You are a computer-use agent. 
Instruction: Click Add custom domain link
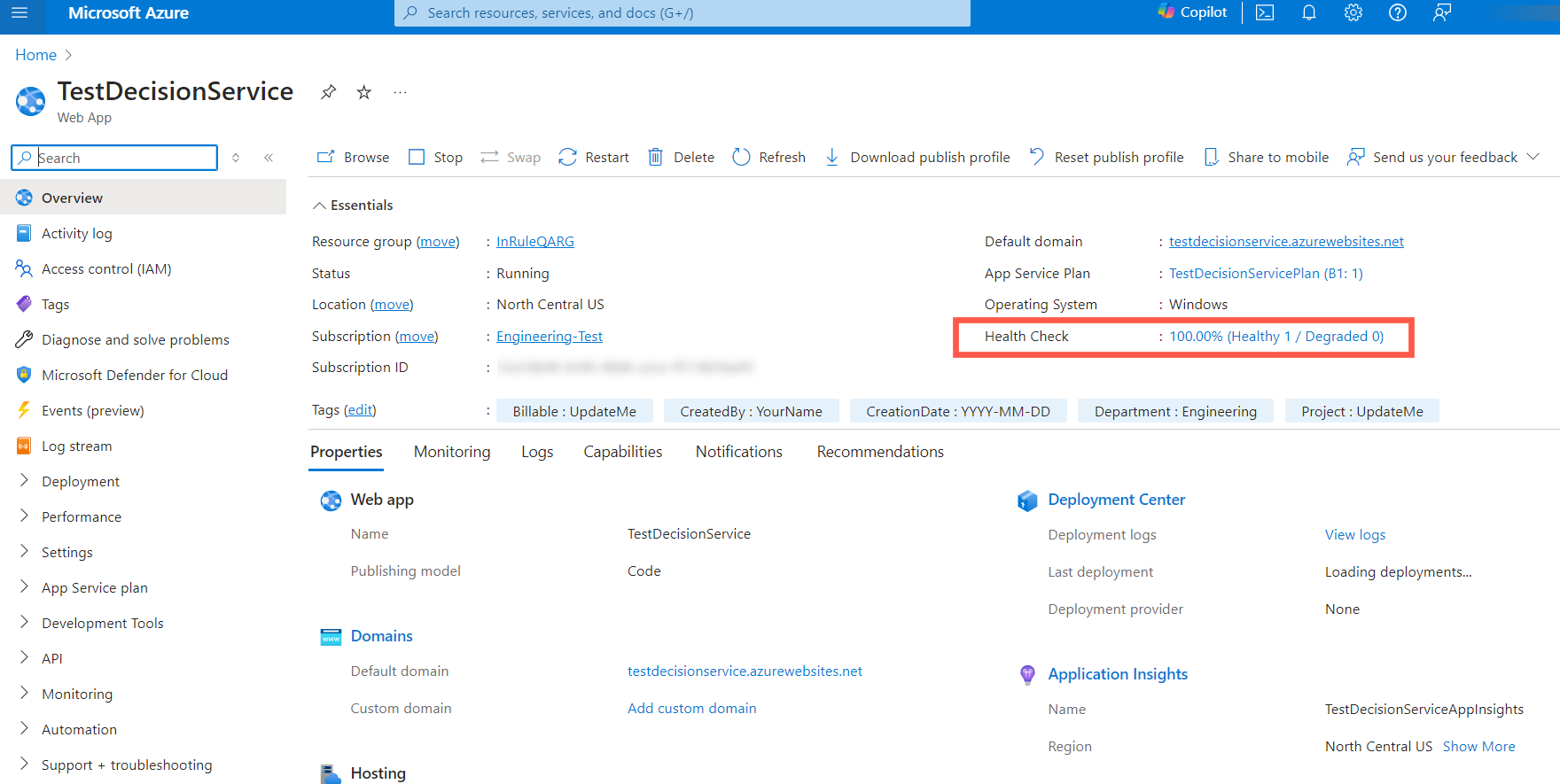click(x=691, y=709)
